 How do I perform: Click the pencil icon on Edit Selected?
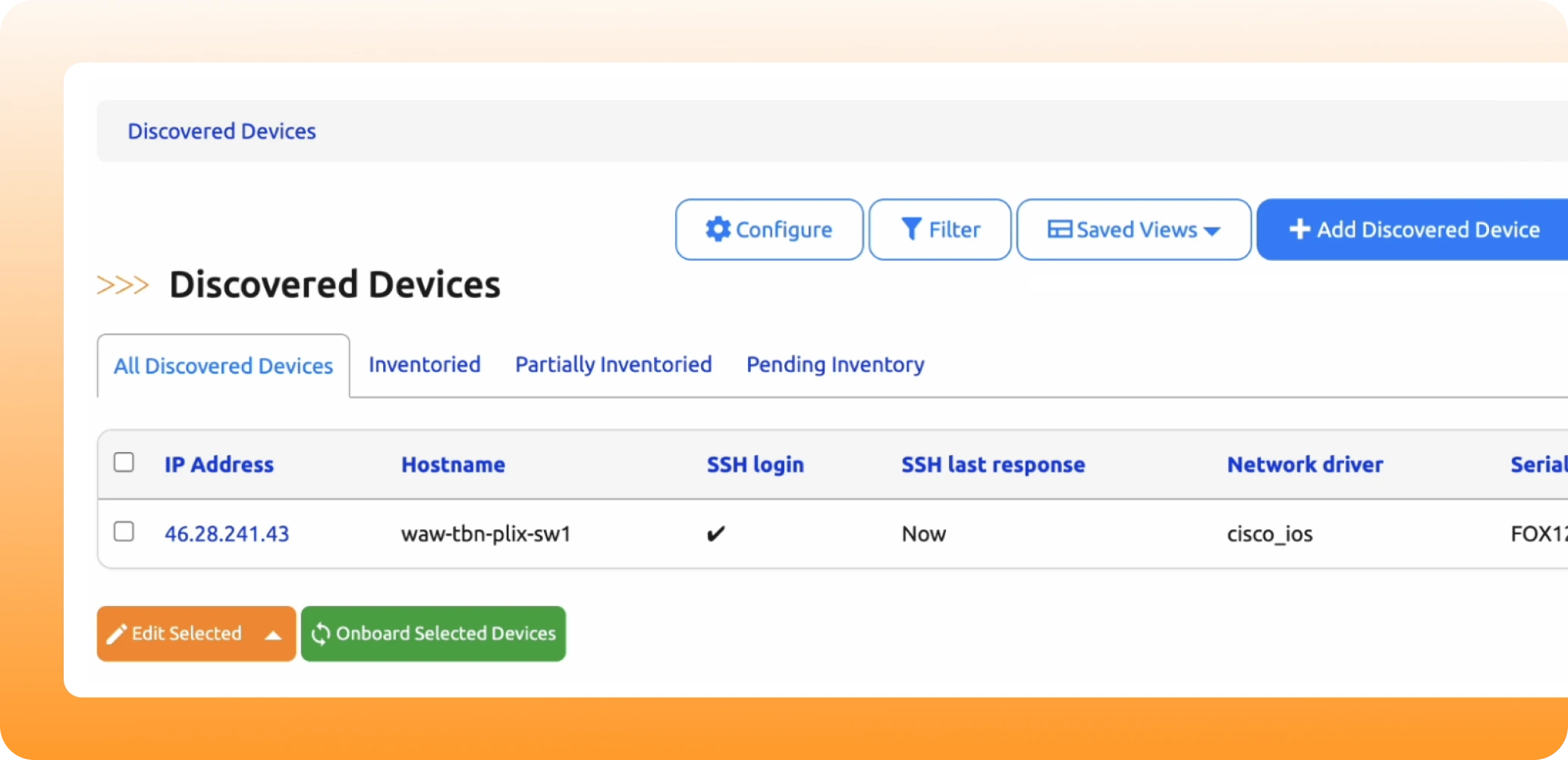pos(117,634)
